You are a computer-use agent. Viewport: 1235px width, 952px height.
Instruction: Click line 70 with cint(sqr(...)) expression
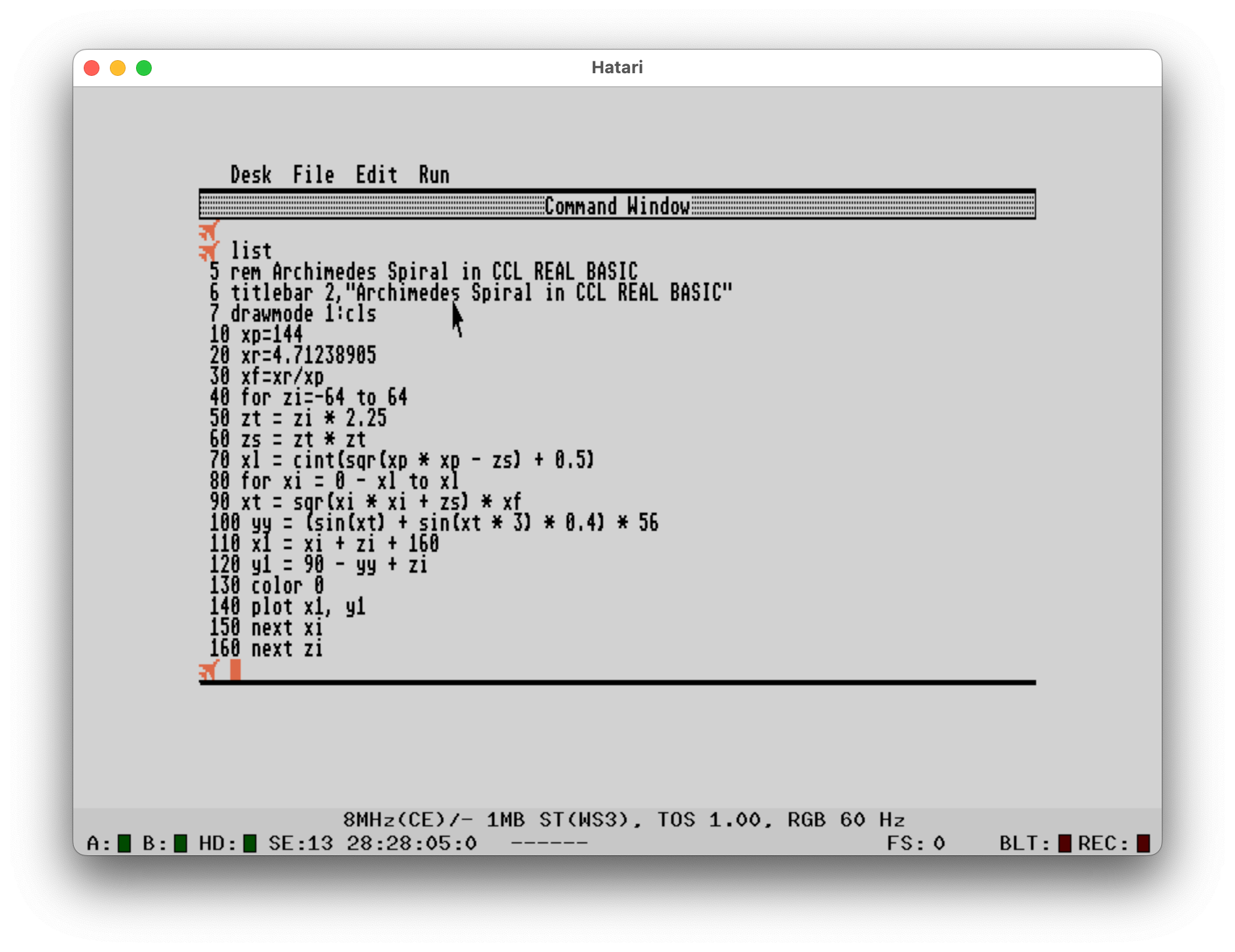(402, 460)
